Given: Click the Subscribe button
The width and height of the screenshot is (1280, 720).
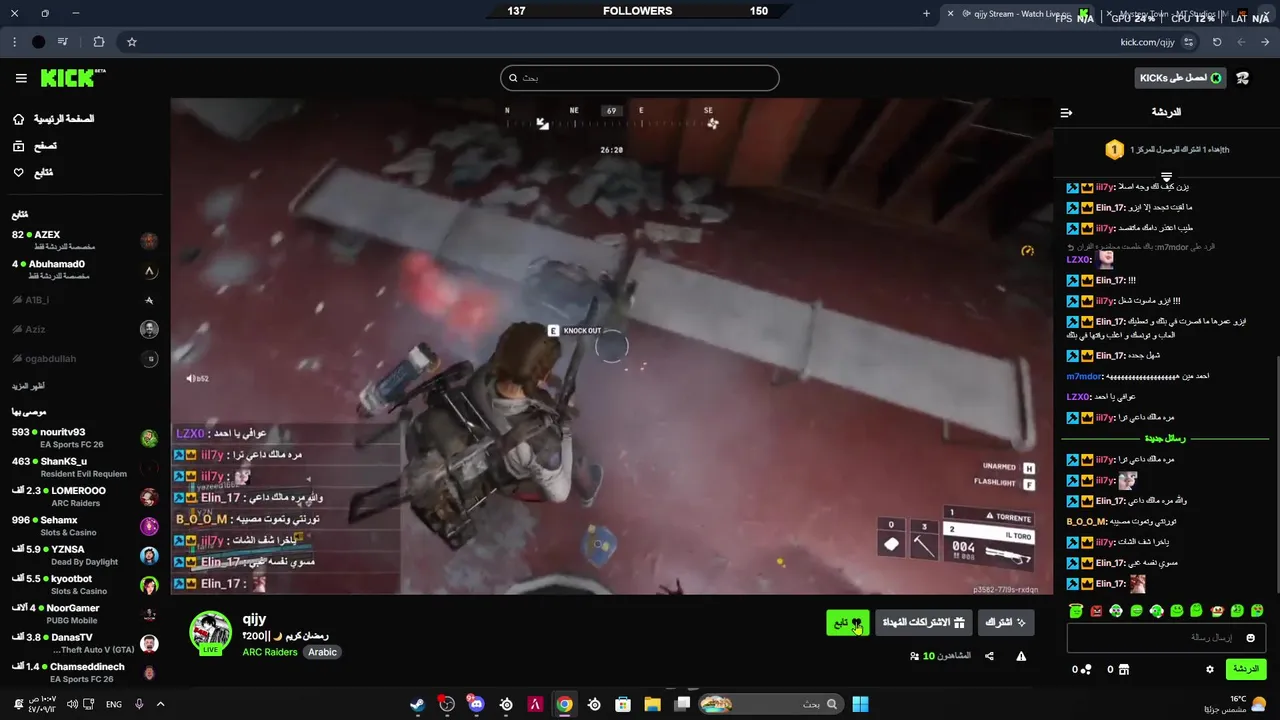Looking at the screenshot, I should [1006, 622].
